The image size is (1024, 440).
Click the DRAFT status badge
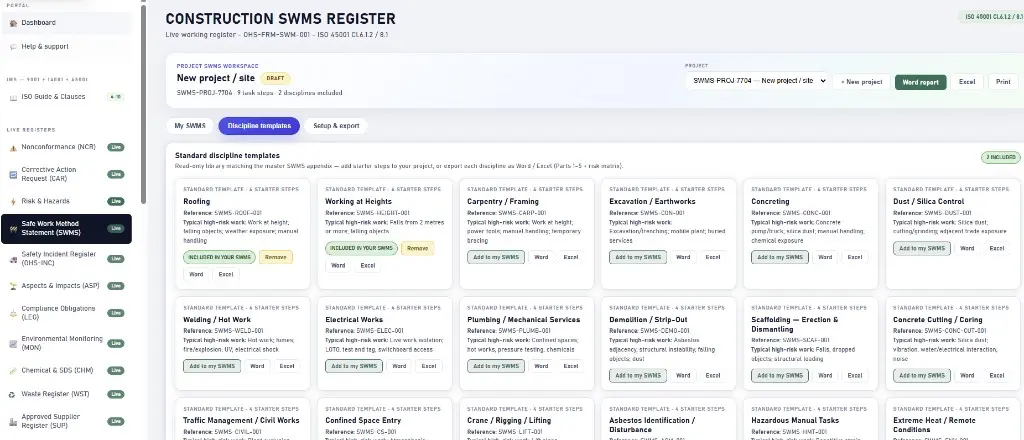point(276,78)
